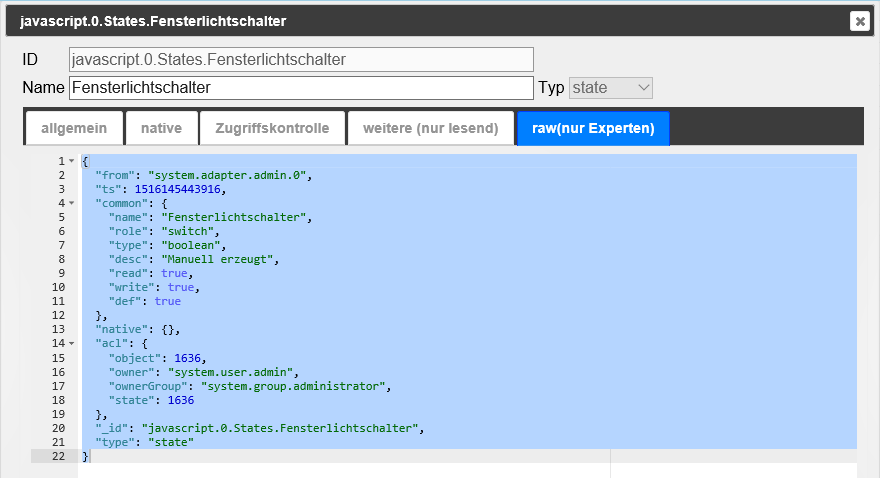Viewport: 880px width, 478px height.
Task: Switch to the allgemein tab
Action: (73, 128)
